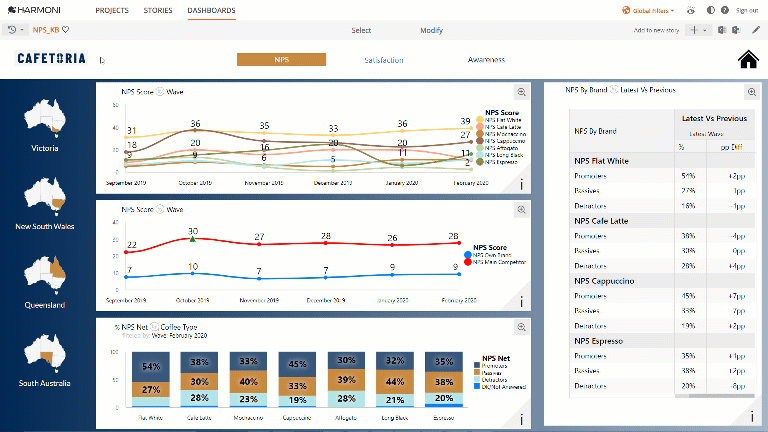Click the Latest Vs Previous column header
The image size is (768, 432).
point(714,119)
